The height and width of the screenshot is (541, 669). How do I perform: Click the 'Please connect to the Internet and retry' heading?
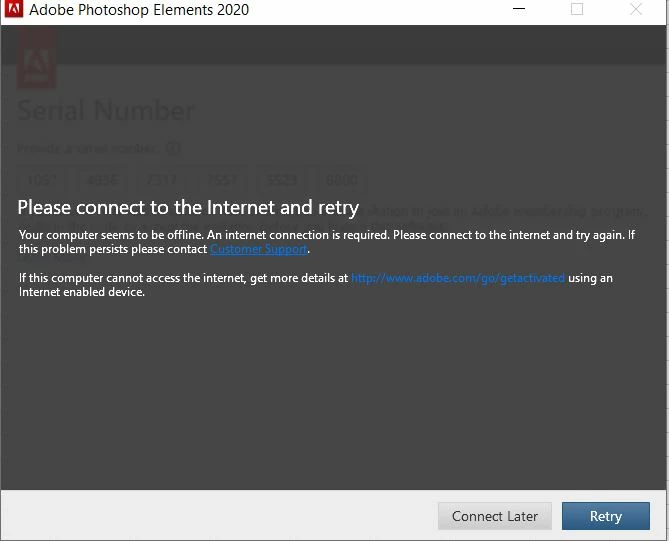click(188, 208)
